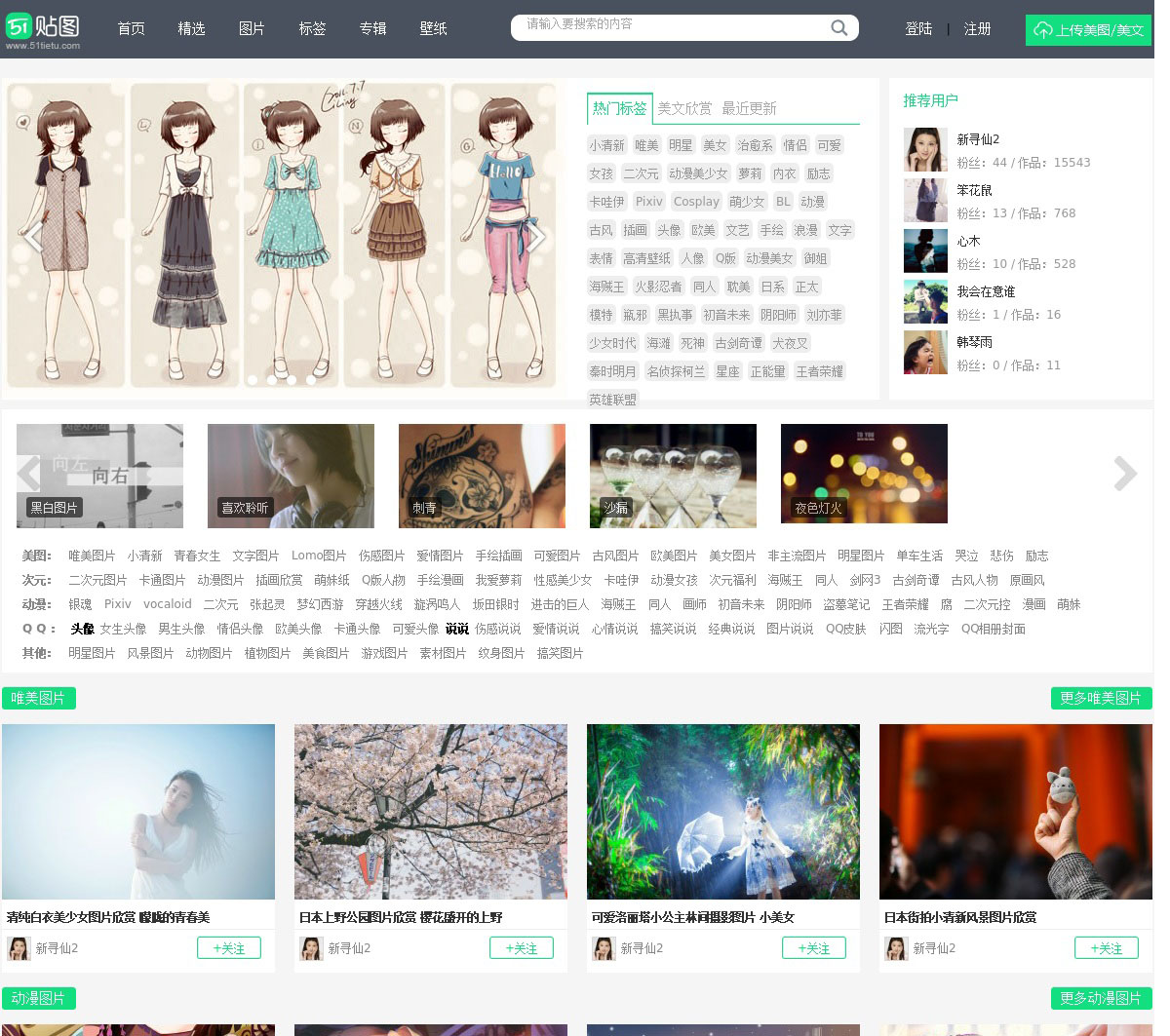Open the 壁纸 navigation menu item
This screenshot has width=1170, height=1036.
point(433,29)
